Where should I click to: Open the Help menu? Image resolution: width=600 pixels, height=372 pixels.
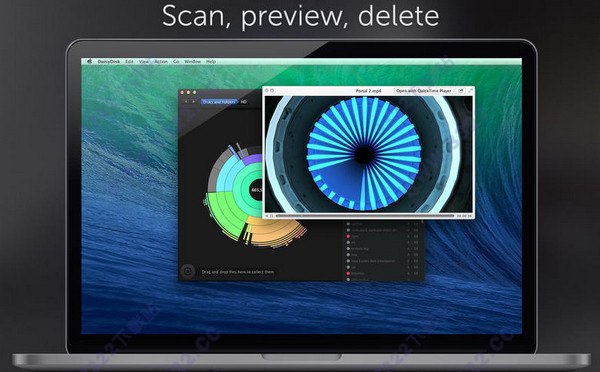211,62
